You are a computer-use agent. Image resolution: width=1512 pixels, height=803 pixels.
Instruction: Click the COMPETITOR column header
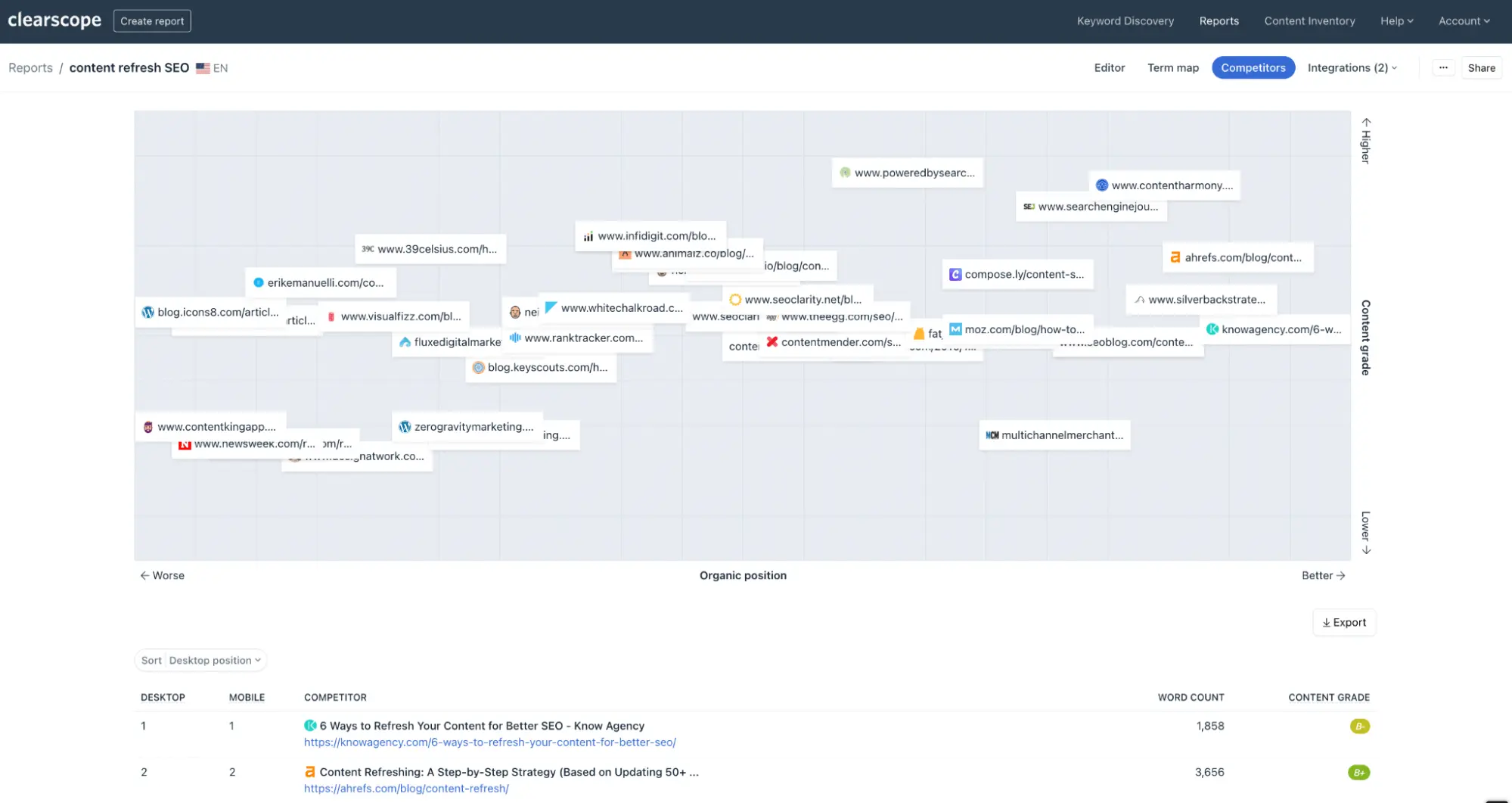pyautogui.click(x=335, y=697)
